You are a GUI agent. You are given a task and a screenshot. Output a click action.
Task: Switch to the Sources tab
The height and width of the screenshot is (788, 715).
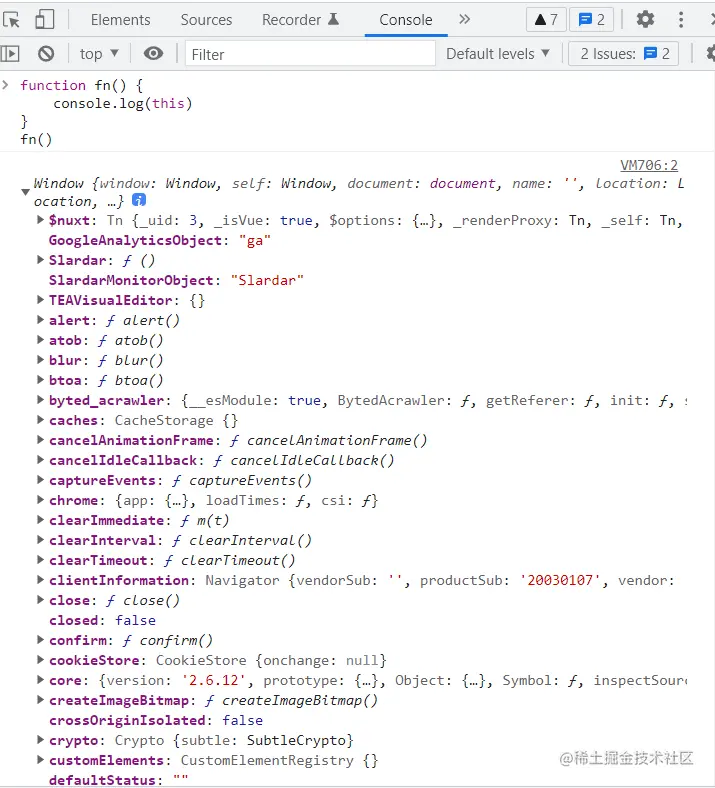point(206,20)
